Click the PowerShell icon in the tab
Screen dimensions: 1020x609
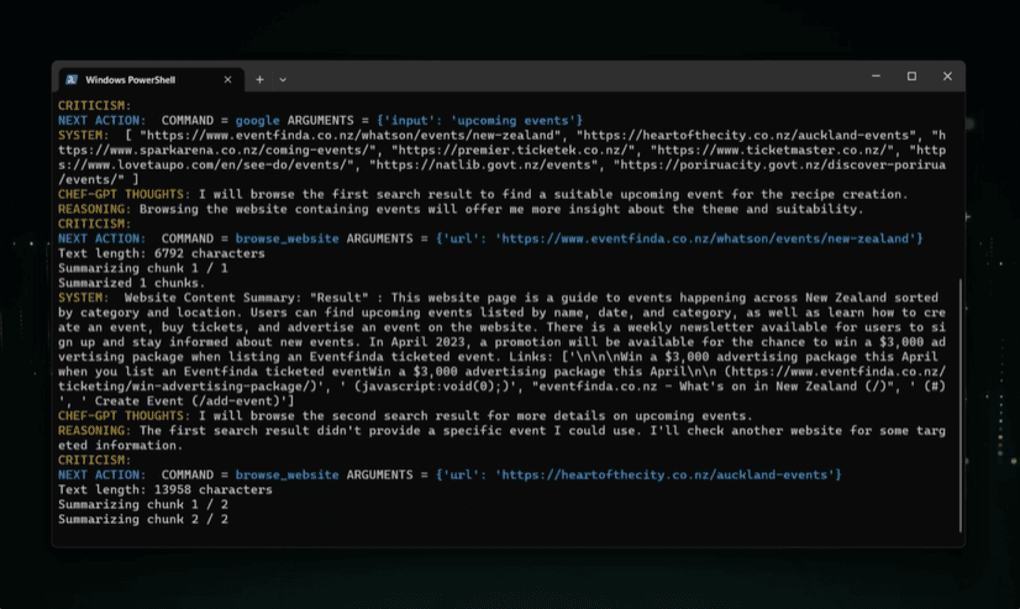72,79
